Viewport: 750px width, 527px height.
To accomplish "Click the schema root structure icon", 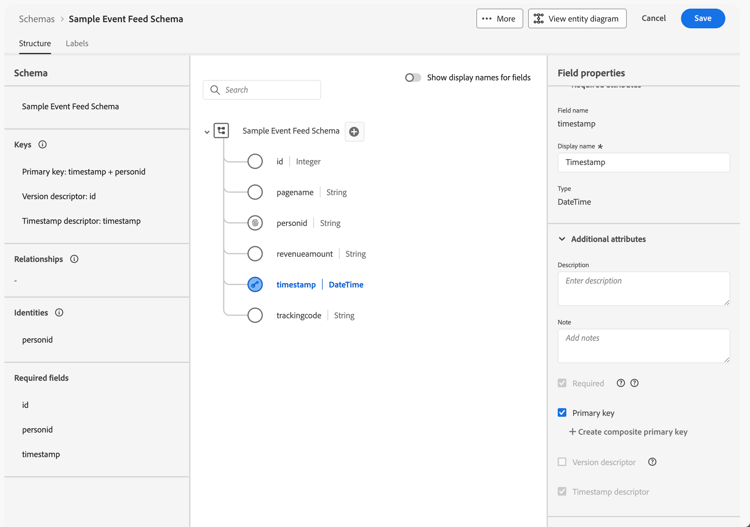I will (x=222, y=131).
